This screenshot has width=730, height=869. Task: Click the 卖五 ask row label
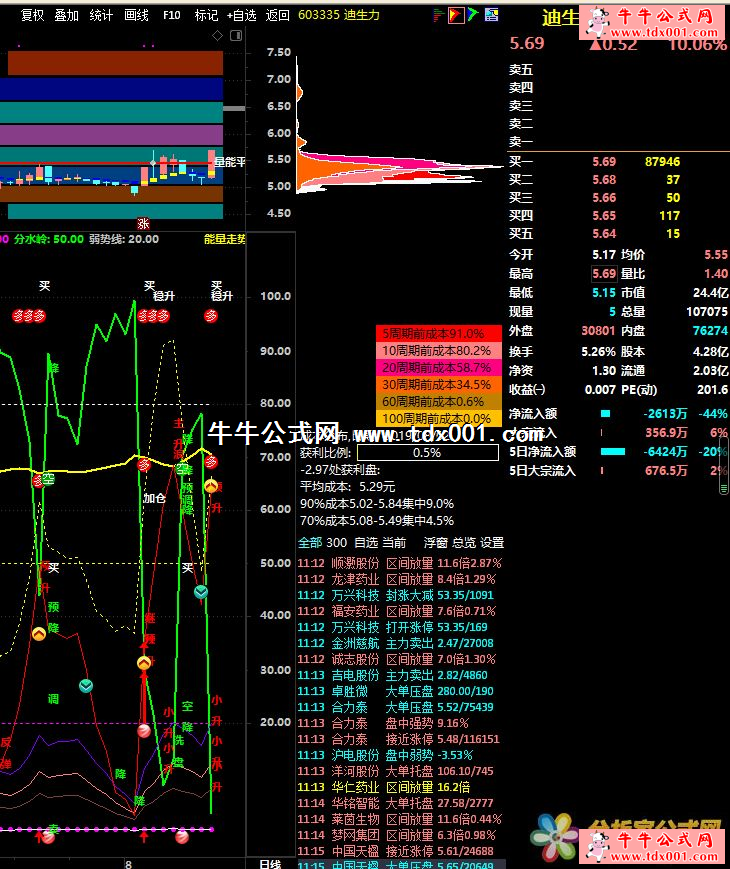pyautogui.click(x=521, y=70)
